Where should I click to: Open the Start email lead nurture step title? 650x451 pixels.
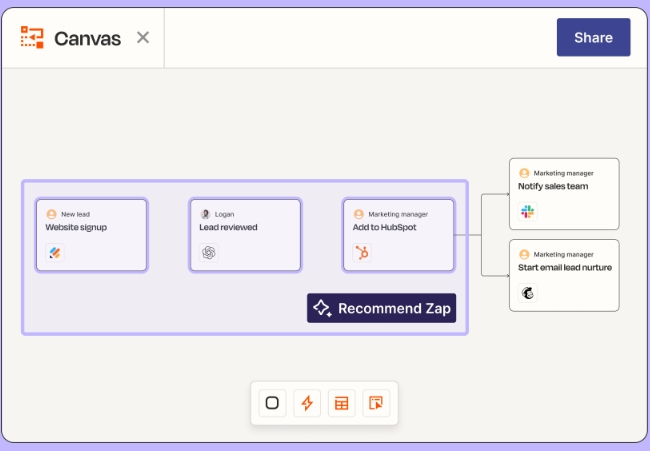(565, 267)
